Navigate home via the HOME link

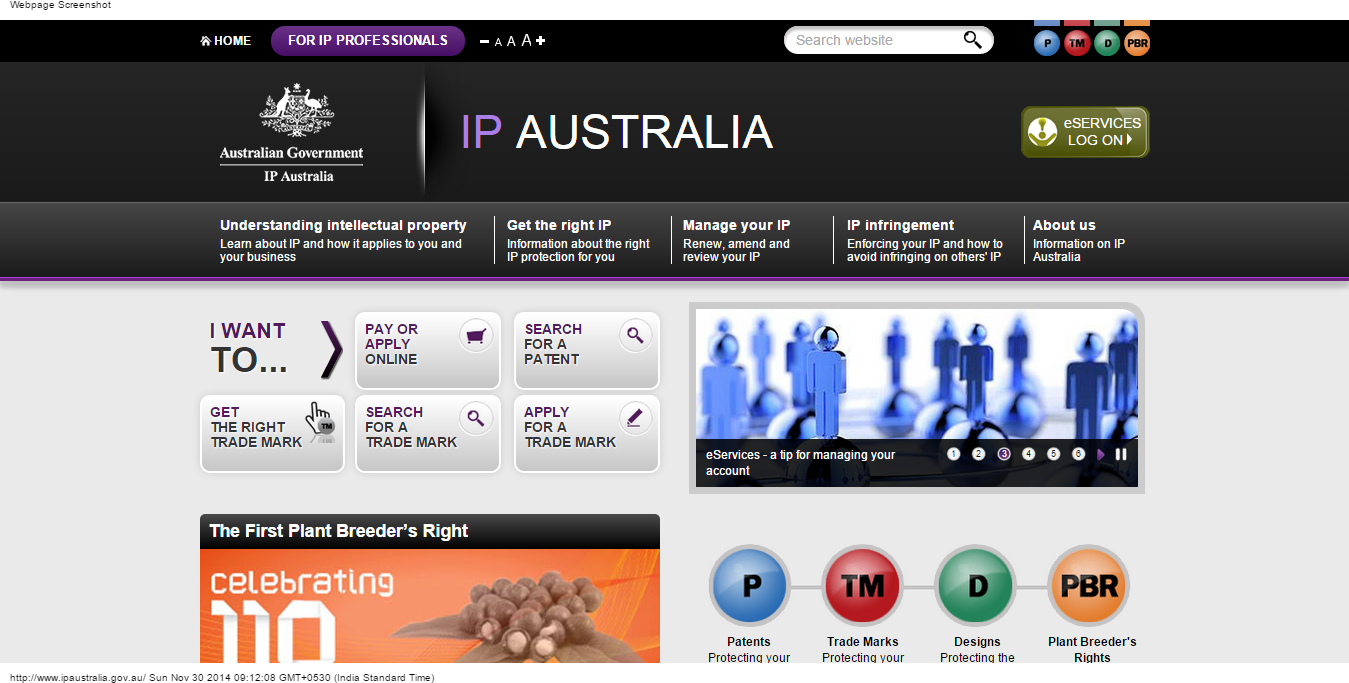click(225, 40)
